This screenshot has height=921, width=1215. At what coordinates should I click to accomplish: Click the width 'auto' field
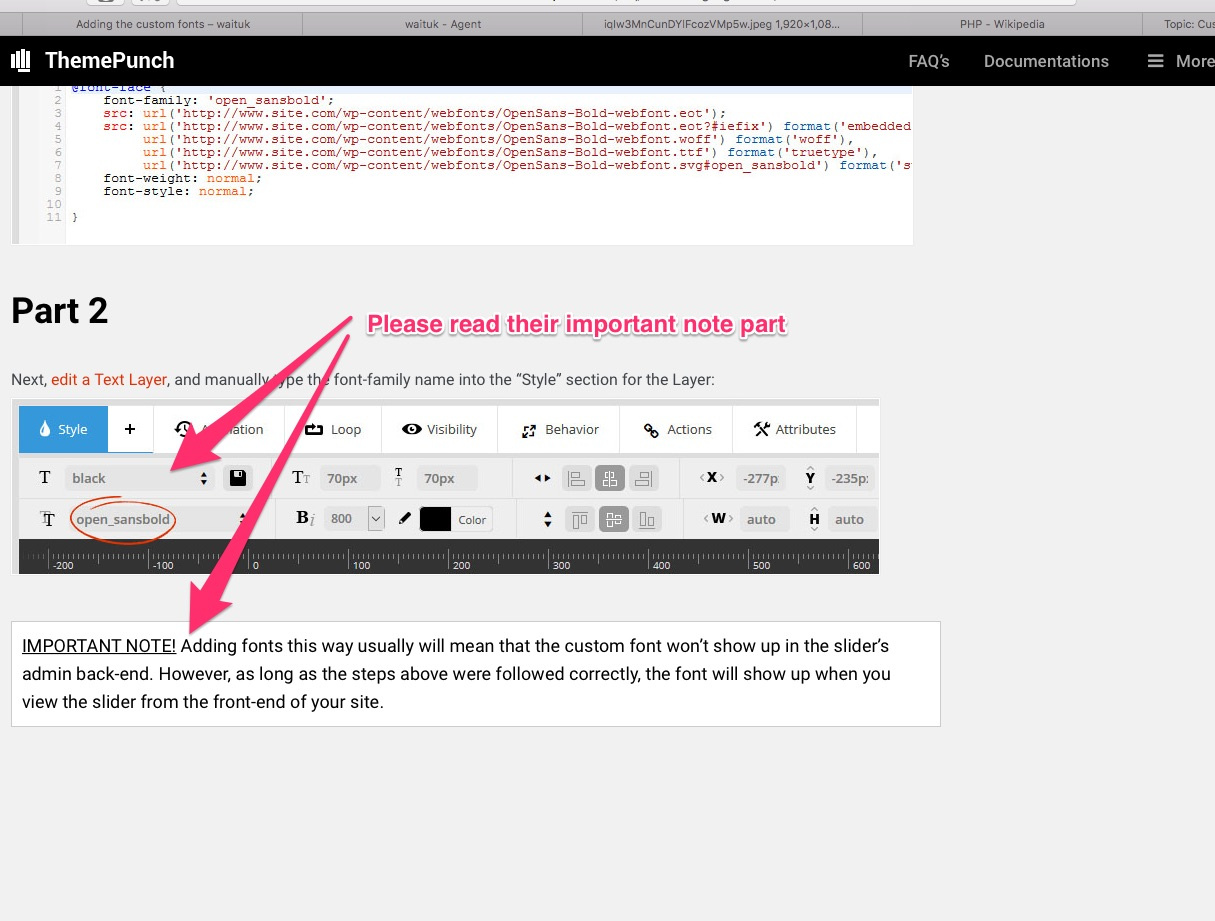click(x=764, y=519)
